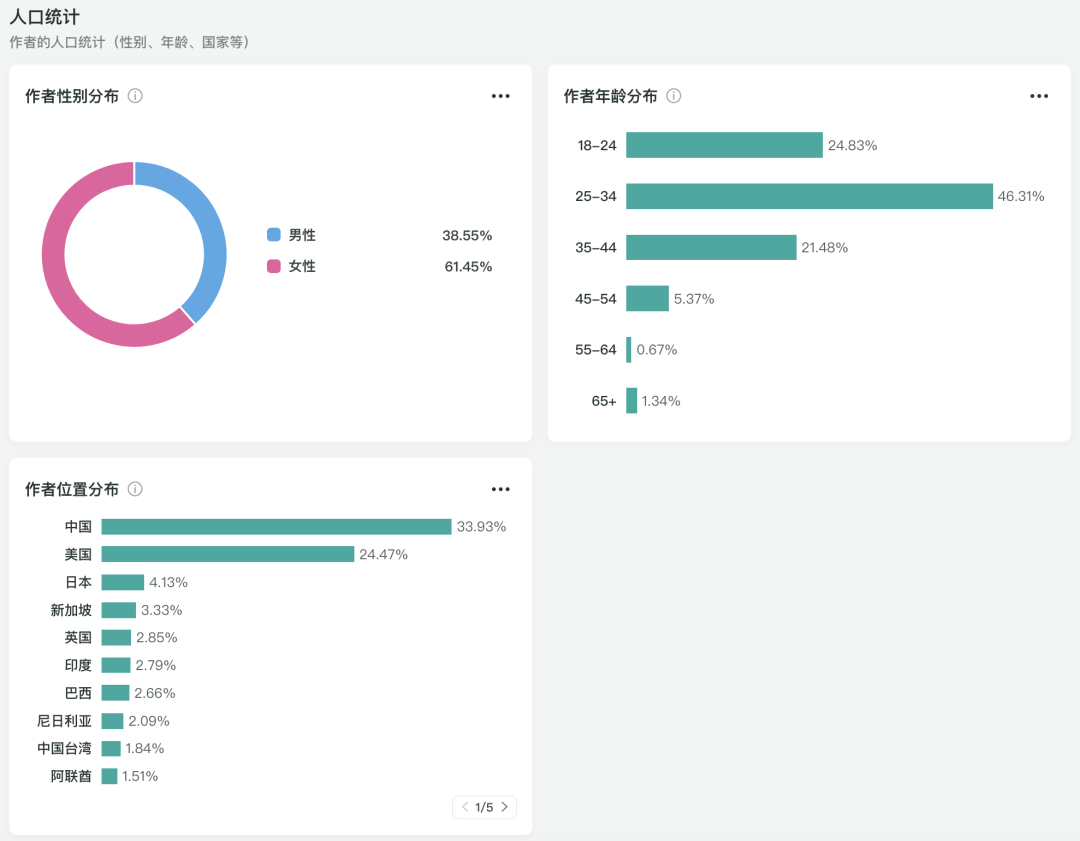Click the 女性 legend label
The image size is (1080, 841).
click(302, 266)
